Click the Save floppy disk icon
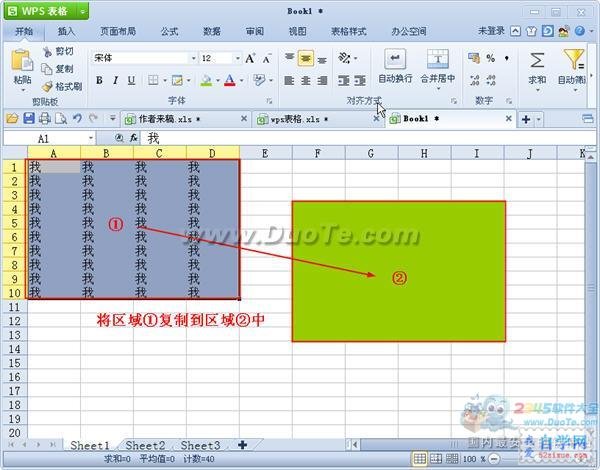600x470 pixels. point(29,119)
